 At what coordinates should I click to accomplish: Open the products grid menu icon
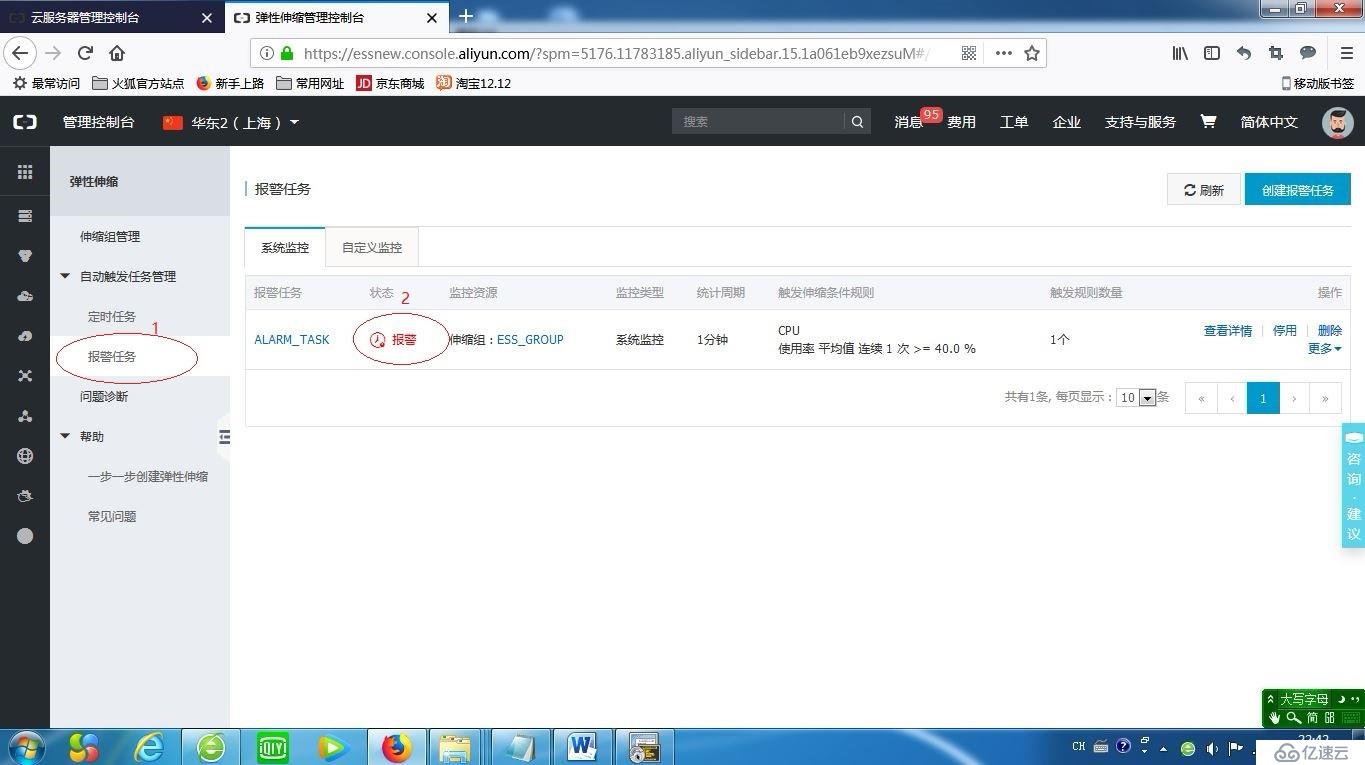click(x=25, y=172)
